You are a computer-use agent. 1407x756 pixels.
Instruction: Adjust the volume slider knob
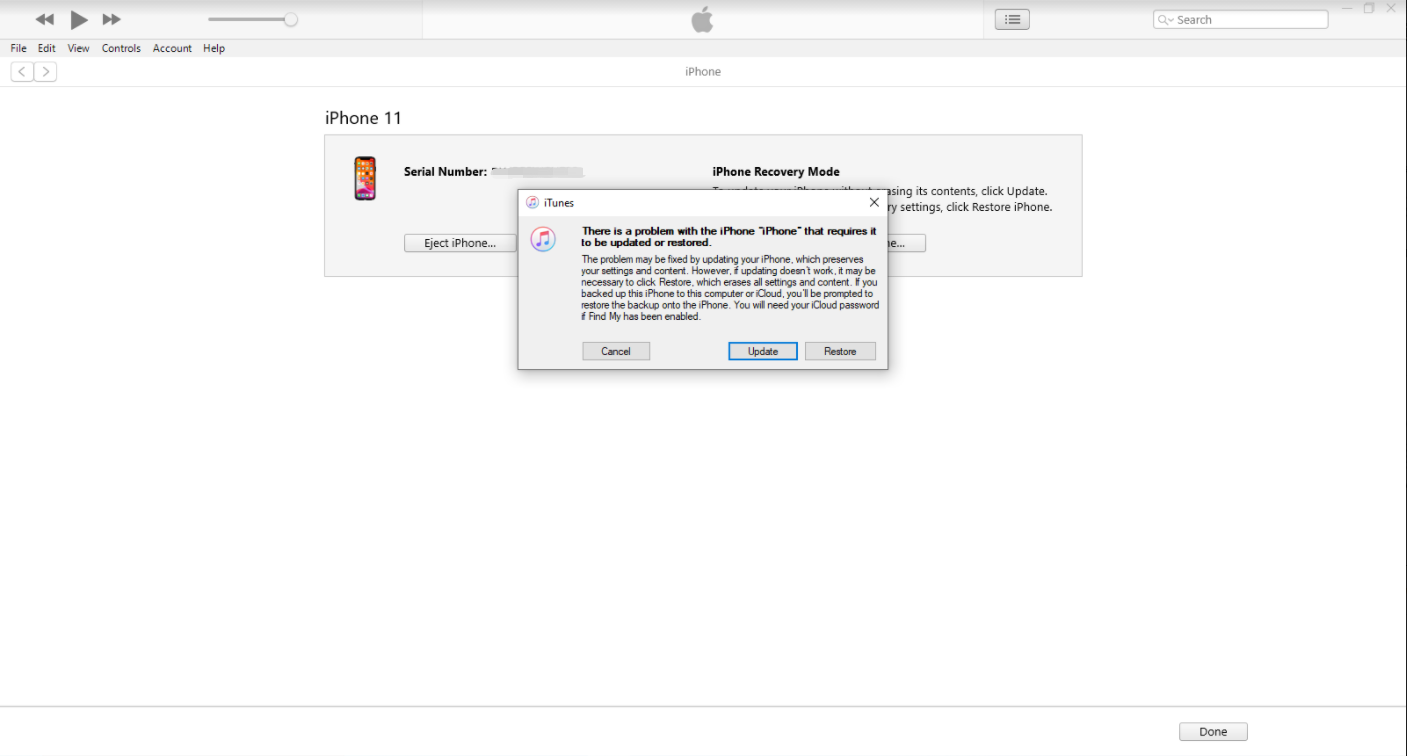coord(291,19)
